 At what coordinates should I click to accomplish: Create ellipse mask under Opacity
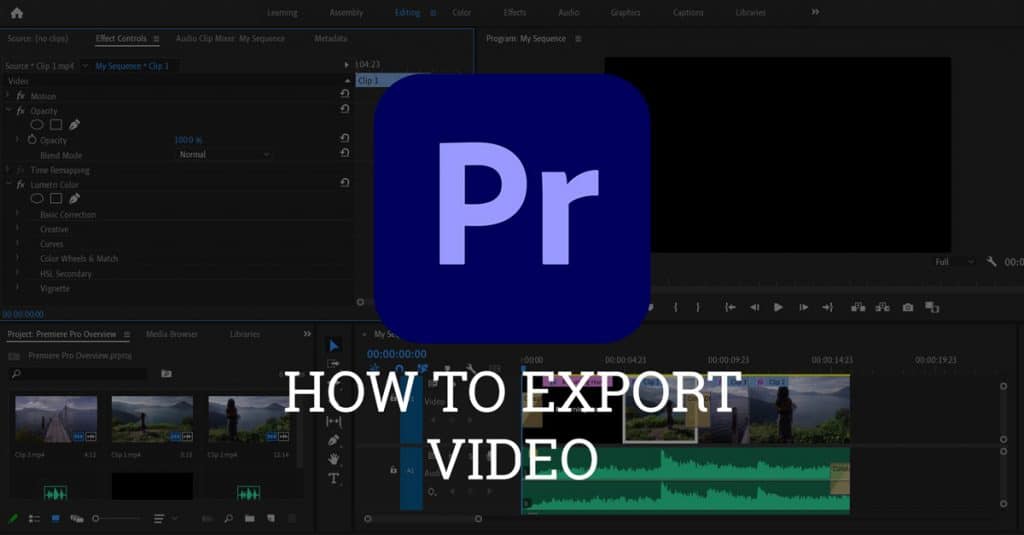[x=37, y=125]
